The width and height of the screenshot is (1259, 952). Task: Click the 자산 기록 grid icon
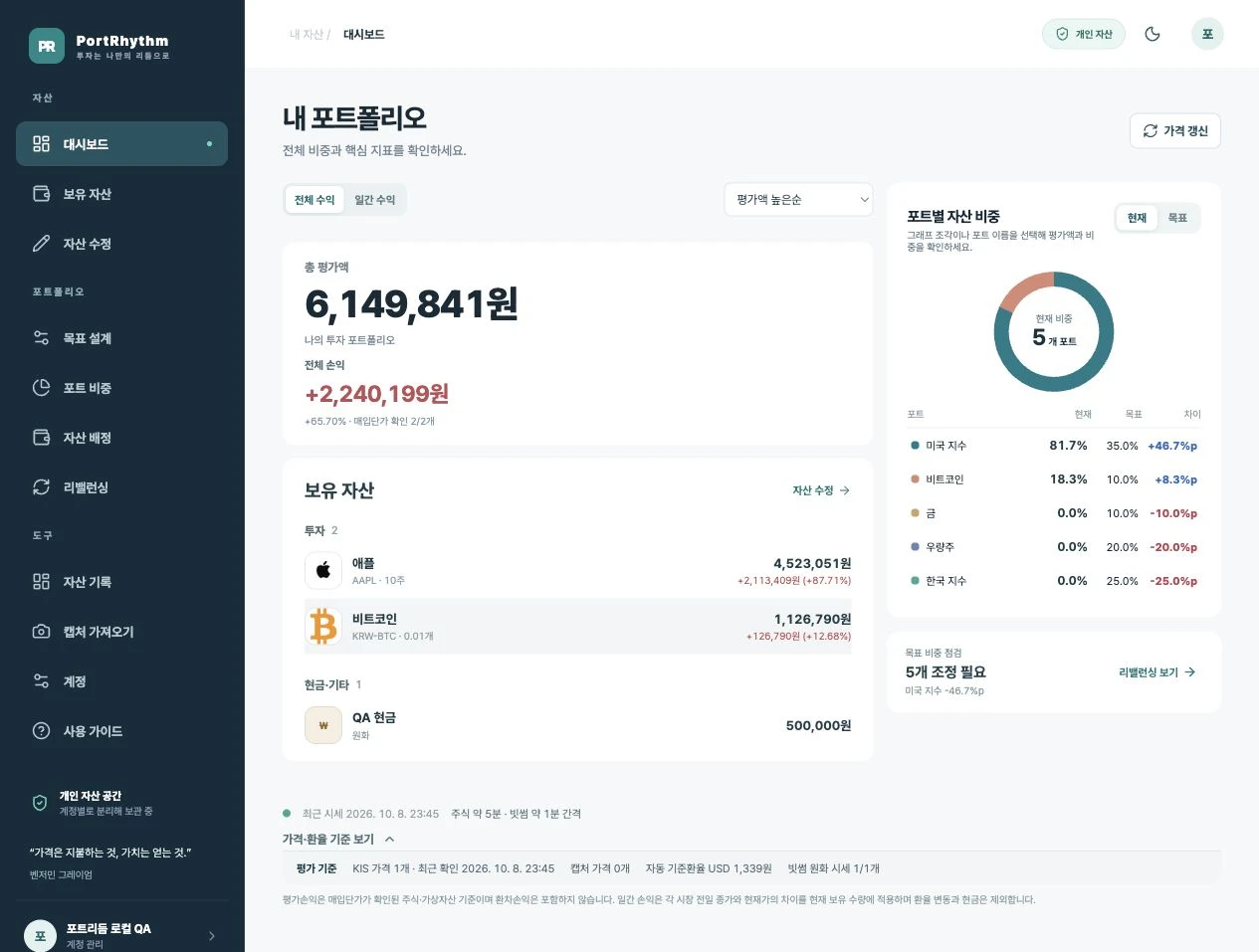(41, 581)
